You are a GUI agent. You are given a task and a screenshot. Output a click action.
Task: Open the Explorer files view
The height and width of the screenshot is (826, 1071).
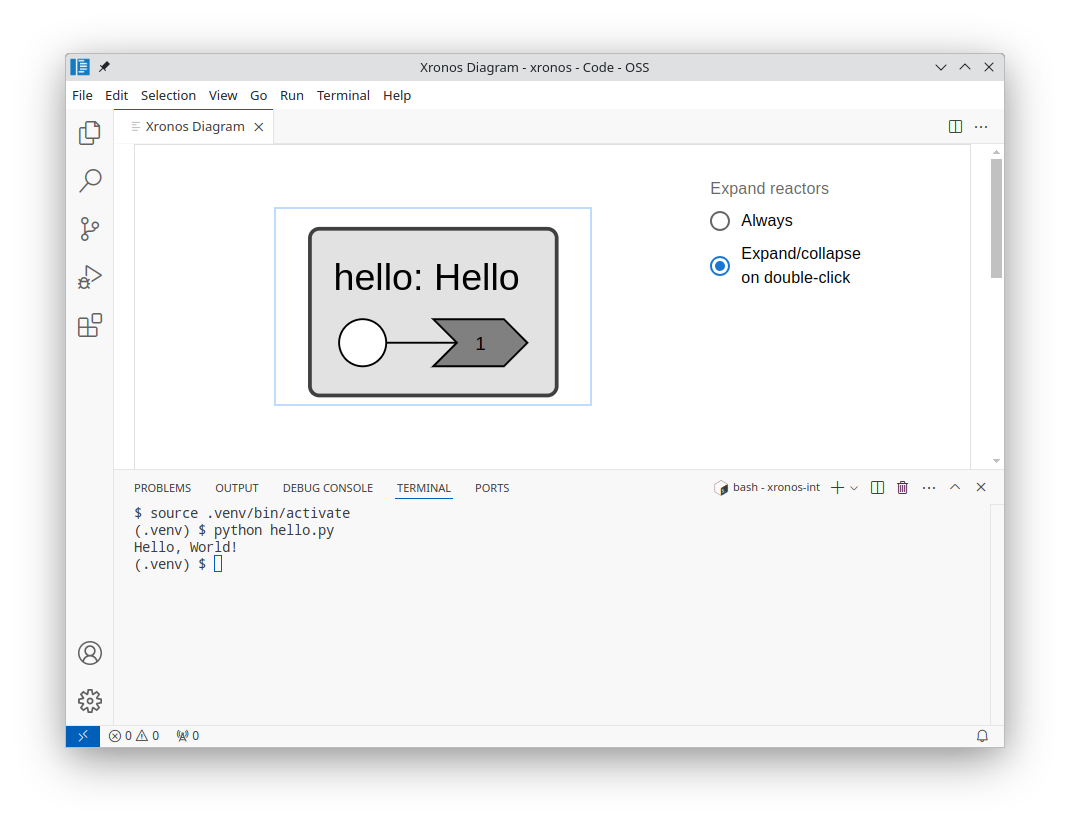point(89,133)
